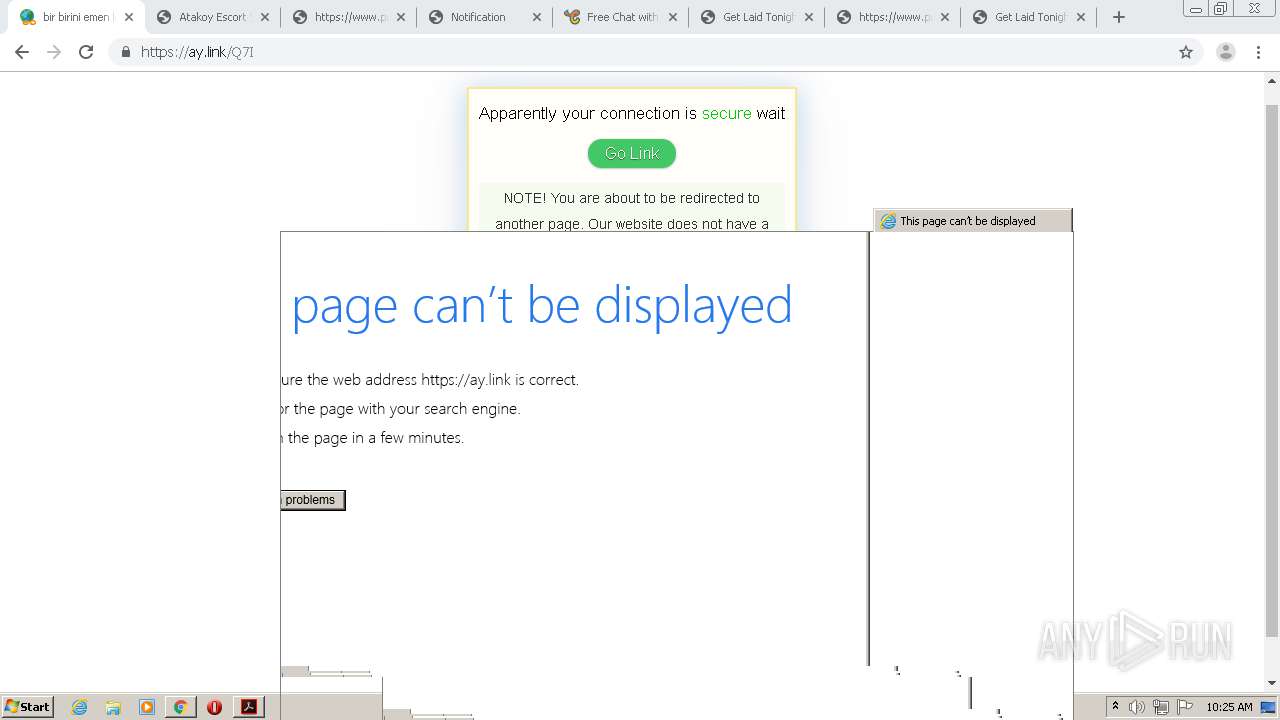Open Opera browser from taskbar
The height and width of the screenshot is (720, 1280).
point(214,707)
